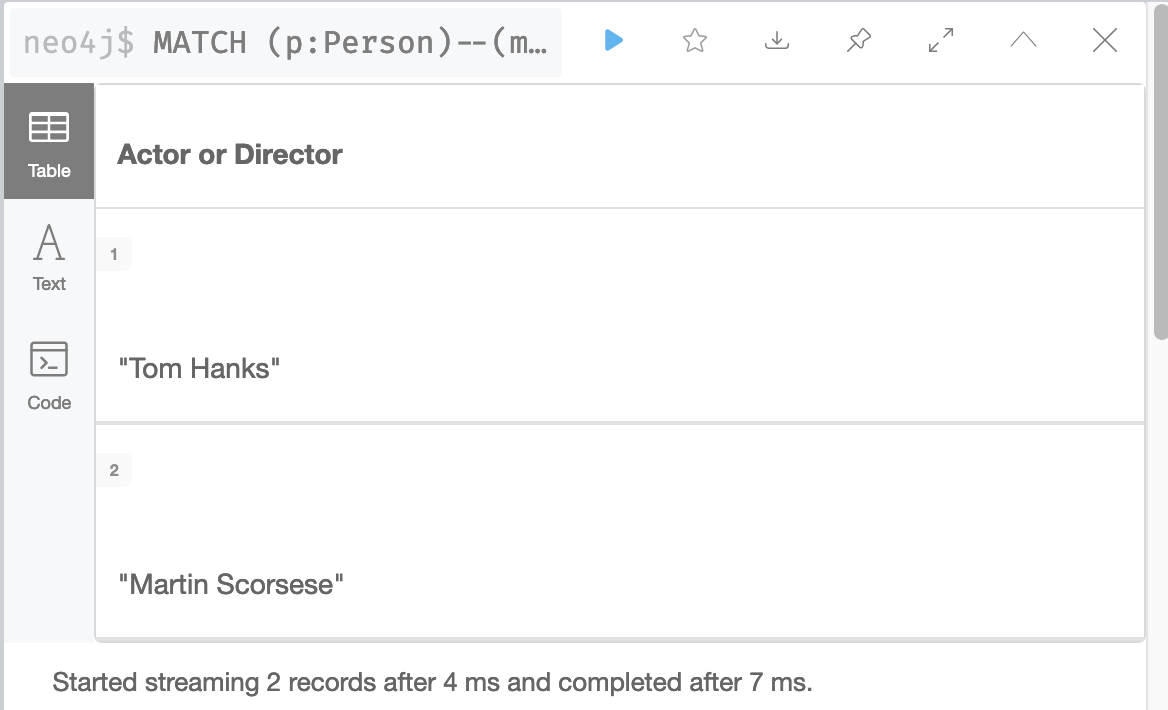Viewport: 1168px width, 710px height.
Task: Click the terminal prompt Code icon
Action: click(49, 359)
